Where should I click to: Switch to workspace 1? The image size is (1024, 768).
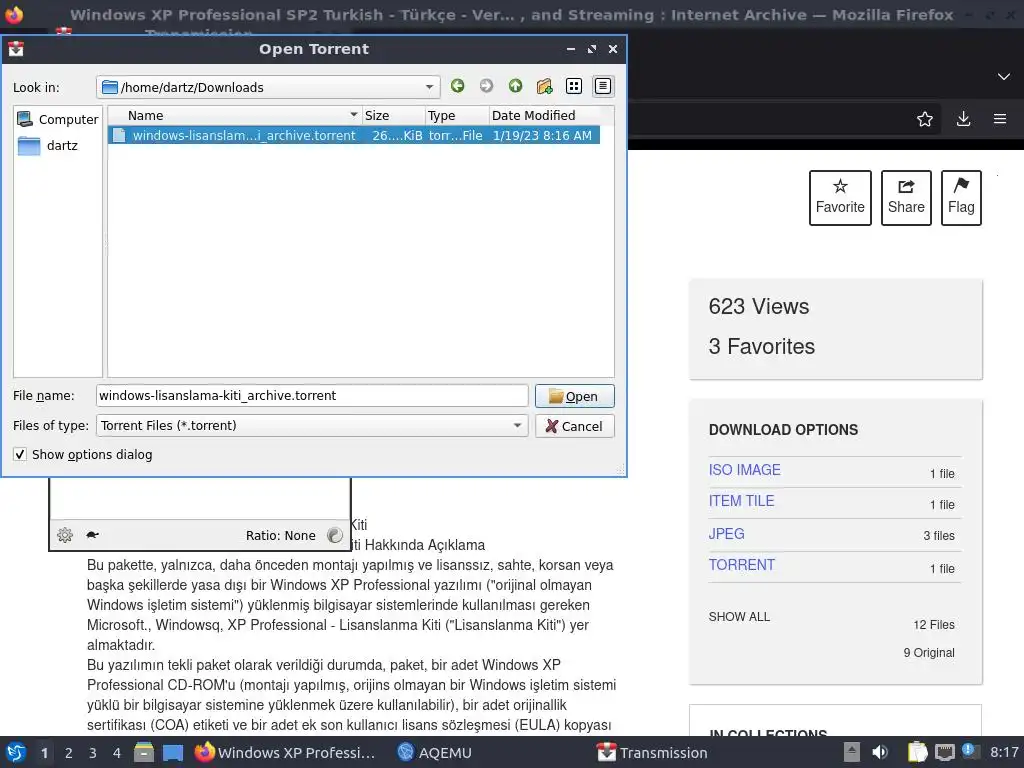point(44,752)
